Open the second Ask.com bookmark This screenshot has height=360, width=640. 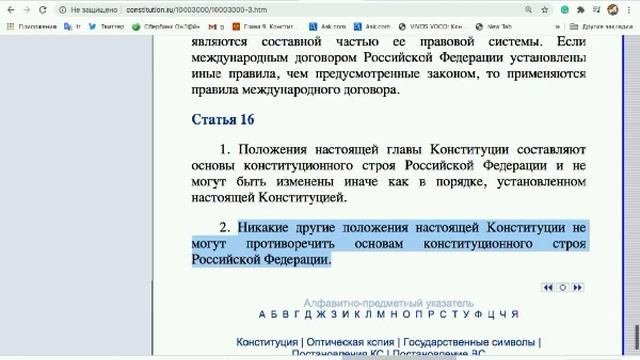coord(372,27)
